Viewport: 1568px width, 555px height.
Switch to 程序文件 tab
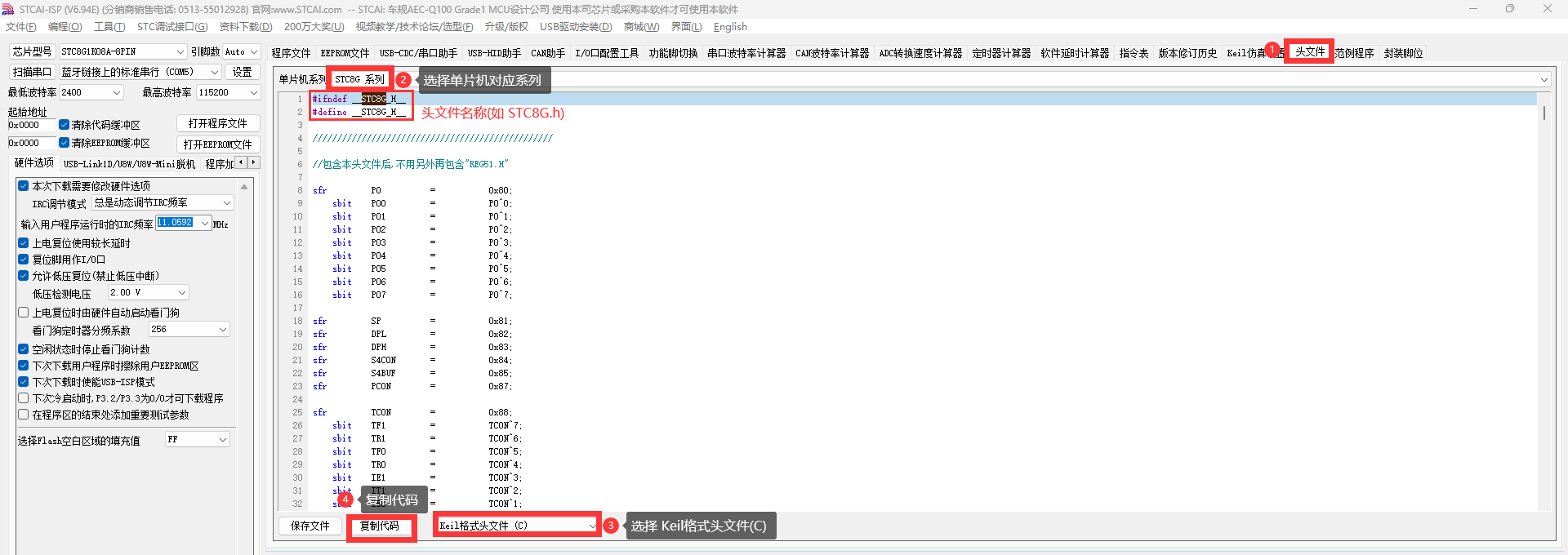(291, 53)
